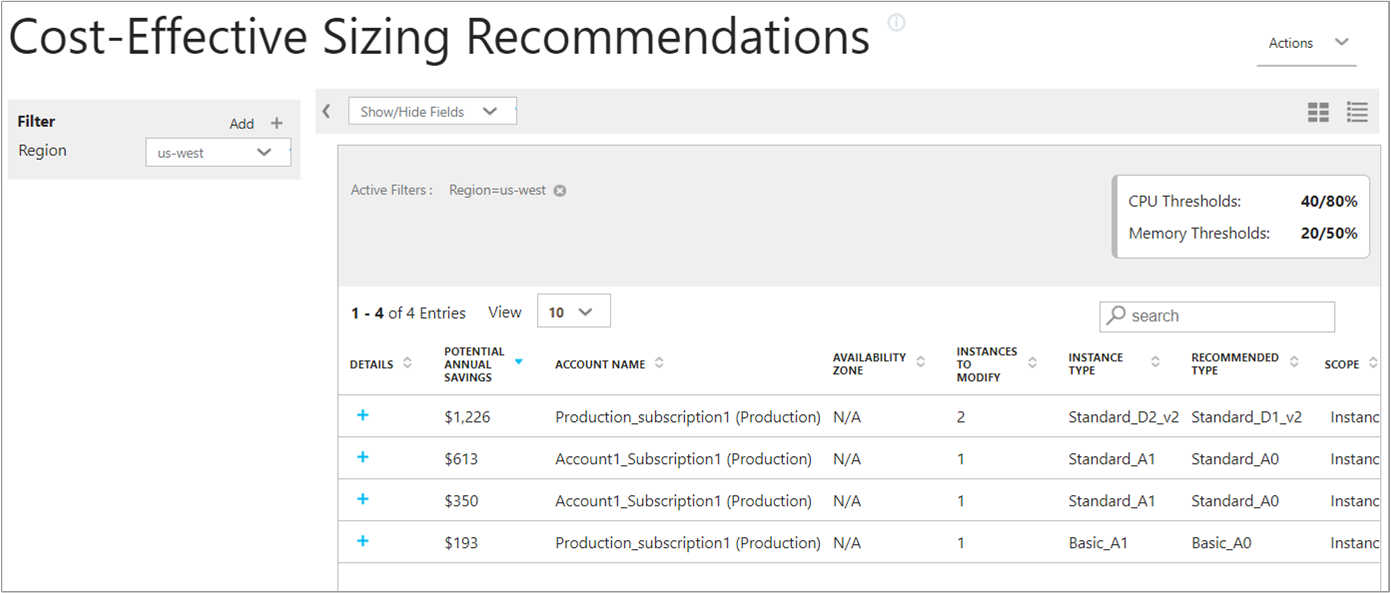Click Standard_D1_v2 recommended type cell

1247,417
